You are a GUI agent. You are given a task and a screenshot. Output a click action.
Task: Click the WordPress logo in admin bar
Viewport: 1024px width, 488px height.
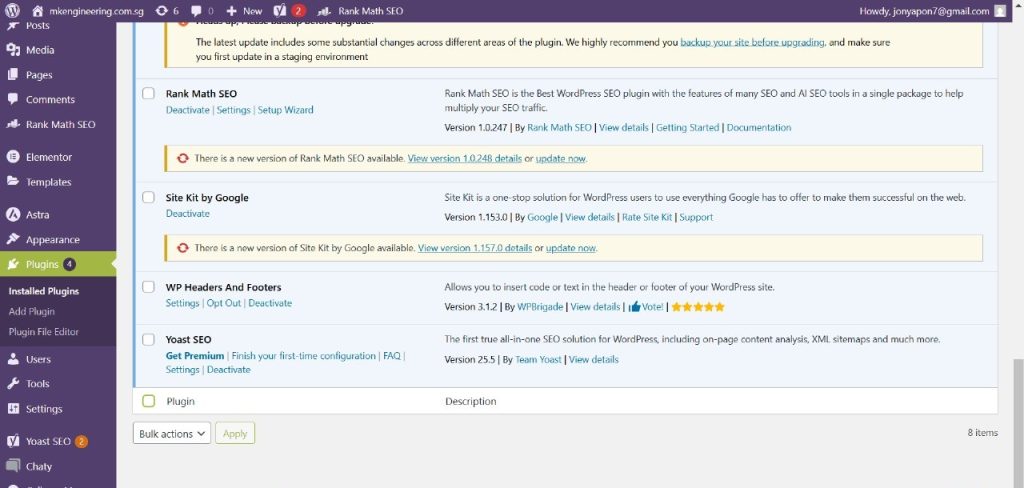click(13, 11)
